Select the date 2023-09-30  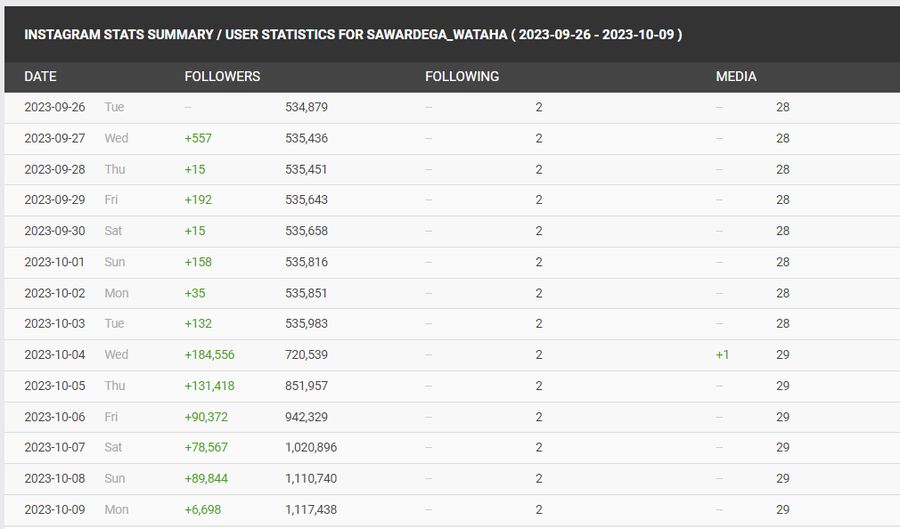click(55, 231)
